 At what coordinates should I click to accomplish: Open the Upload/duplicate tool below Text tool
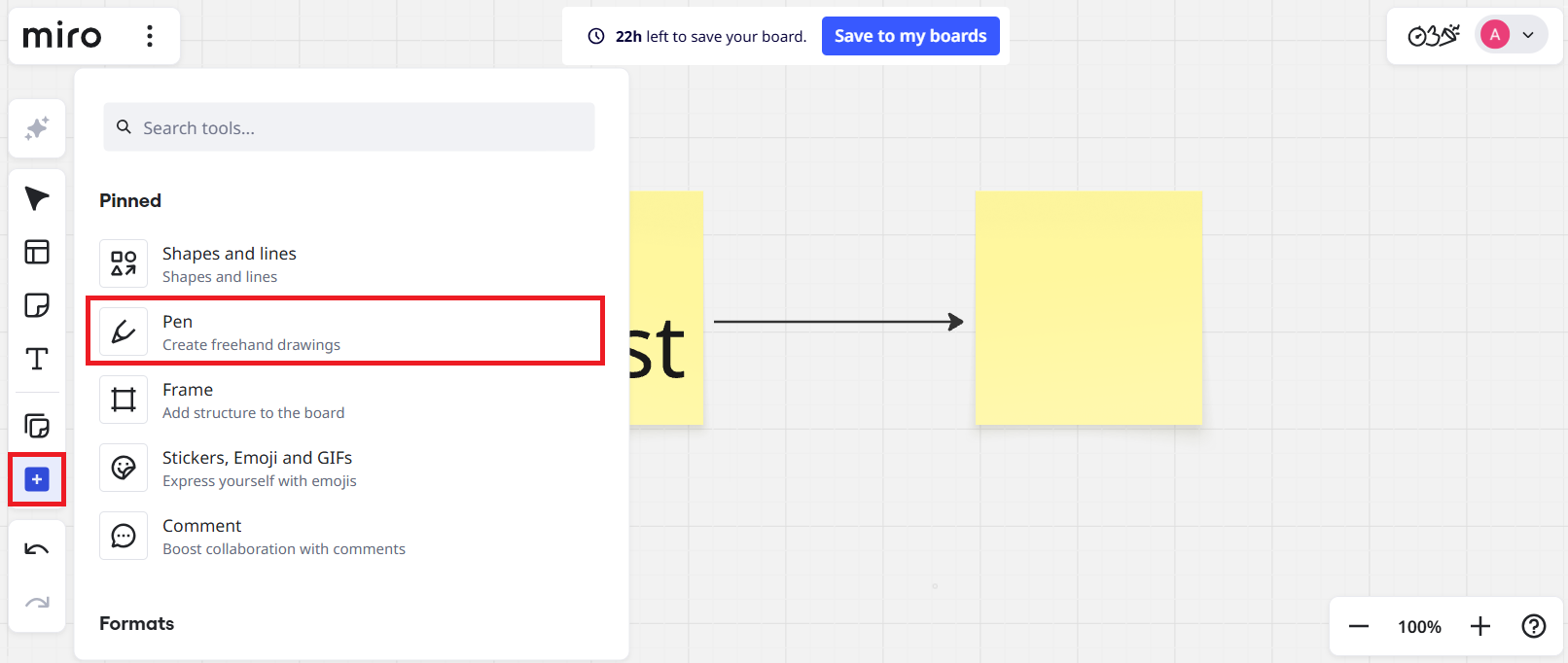[36, 425]
